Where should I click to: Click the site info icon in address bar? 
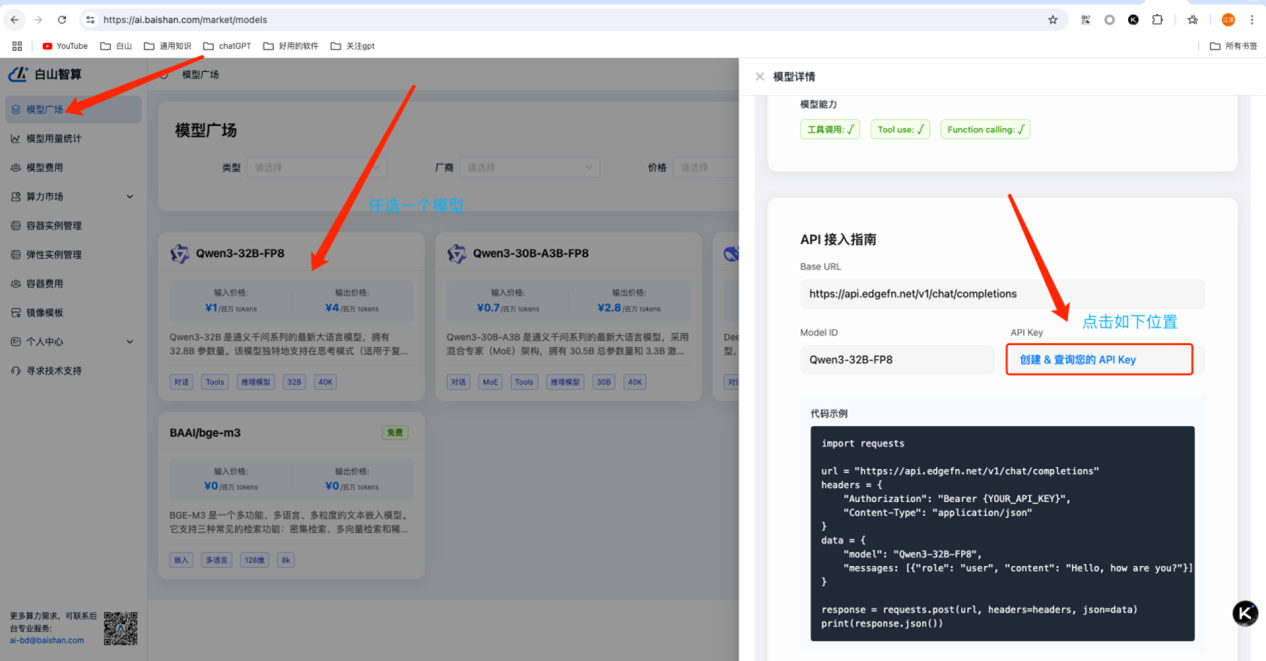click(x=90, y=20)
